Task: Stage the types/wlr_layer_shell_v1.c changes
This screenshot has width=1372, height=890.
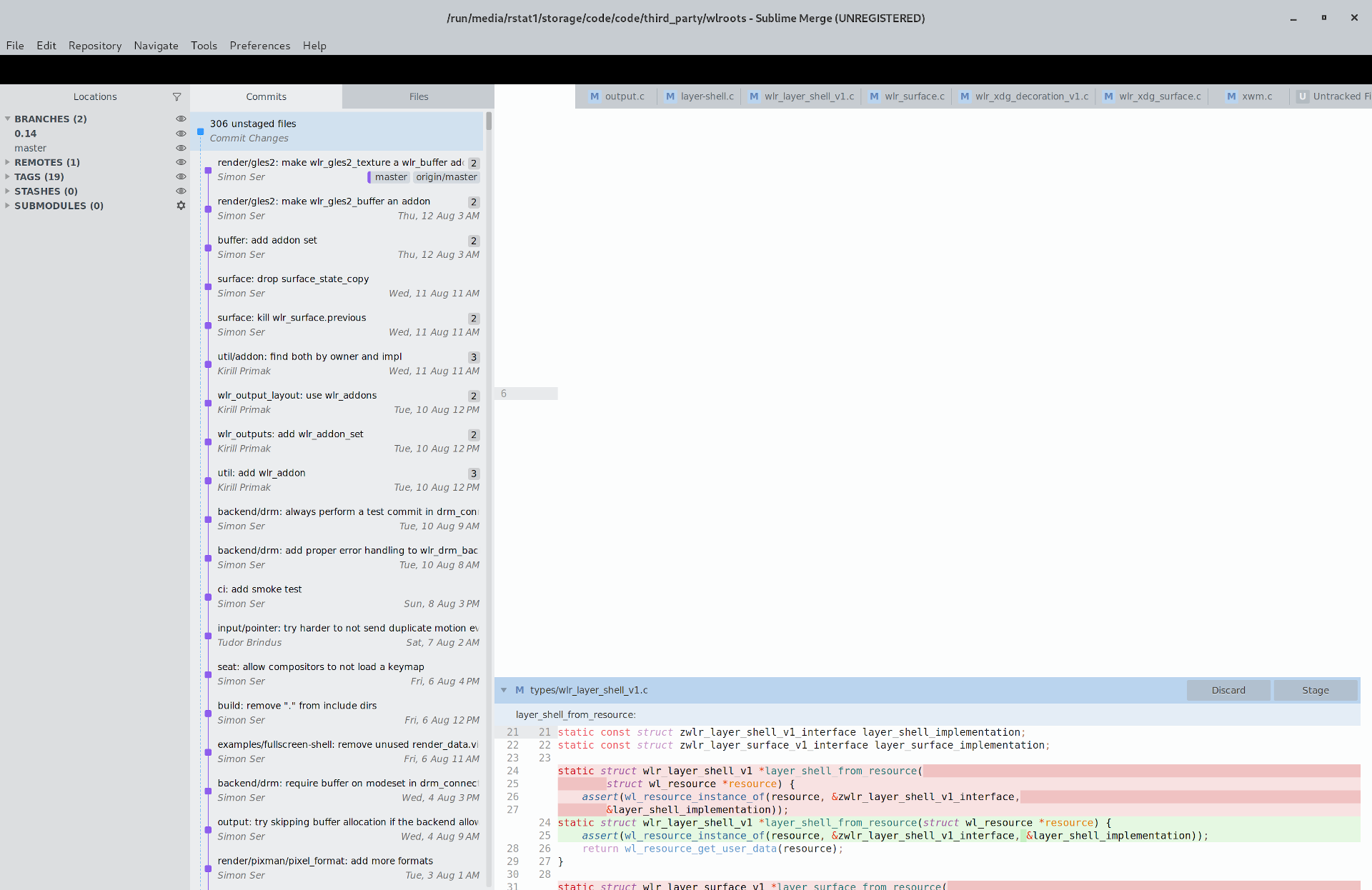Action: pos(1314,690)
